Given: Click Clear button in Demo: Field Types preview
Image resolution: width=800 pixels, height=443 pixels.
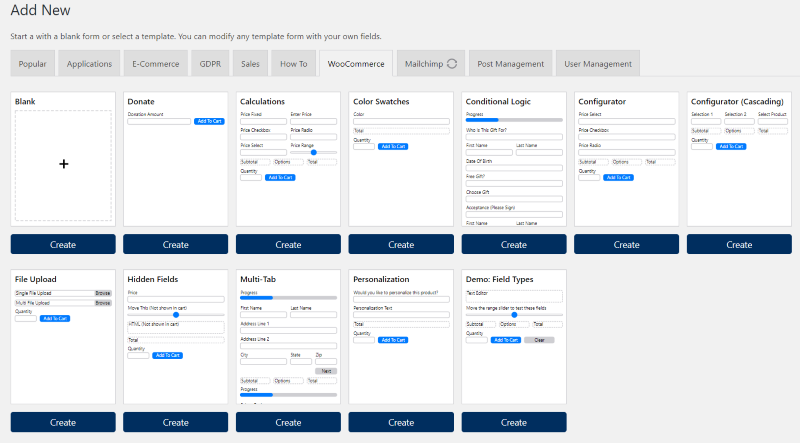Looking at the screenshot, I should point(539,340).
